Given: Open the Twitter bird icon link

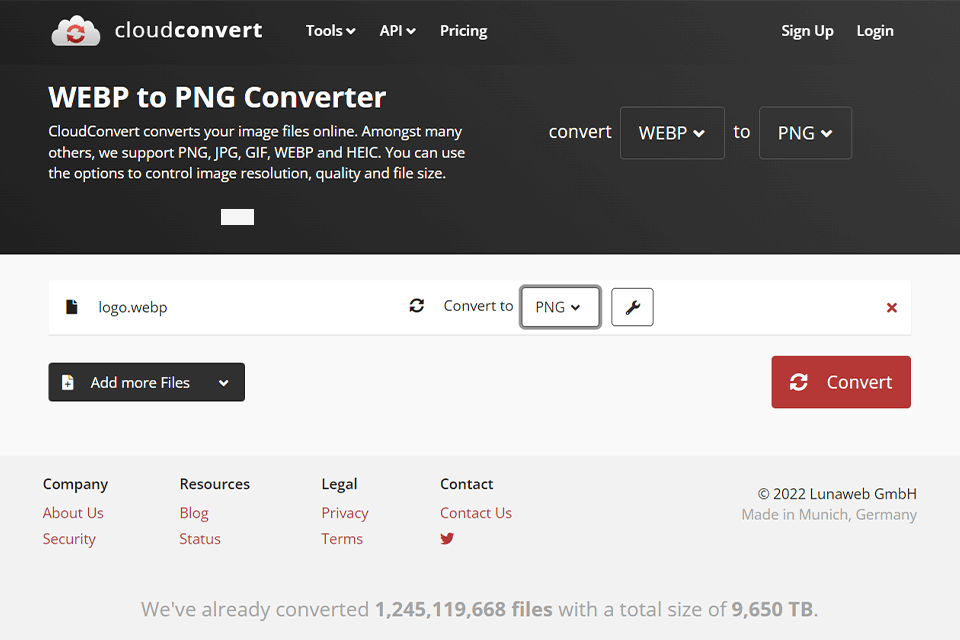Looking at the screenshot, I should (447, 538).
